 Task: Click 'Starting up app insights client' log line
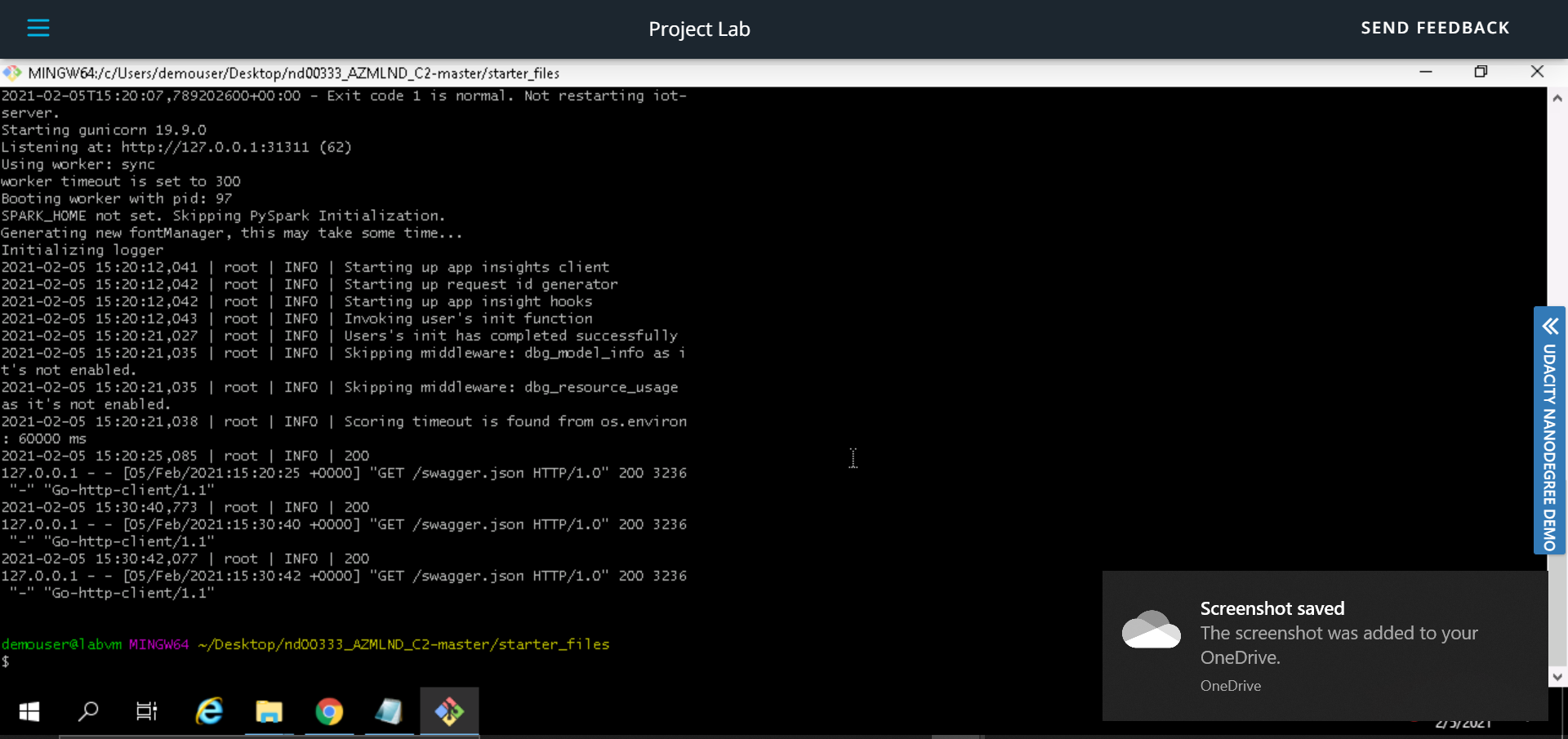tap(305, 267)
